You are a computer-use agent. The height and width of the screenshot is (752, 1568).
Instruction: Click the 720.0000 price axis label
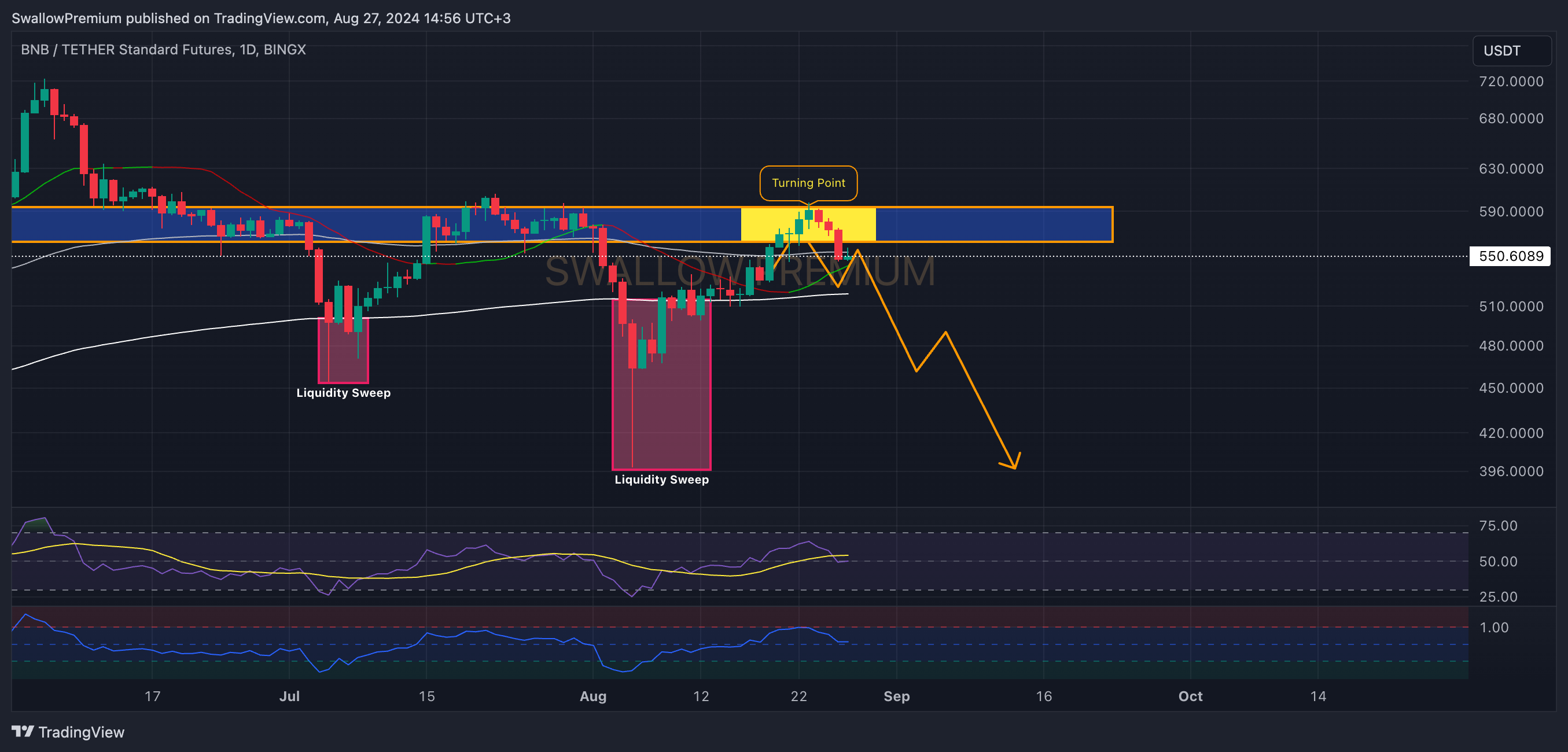tap(1511, 82)
